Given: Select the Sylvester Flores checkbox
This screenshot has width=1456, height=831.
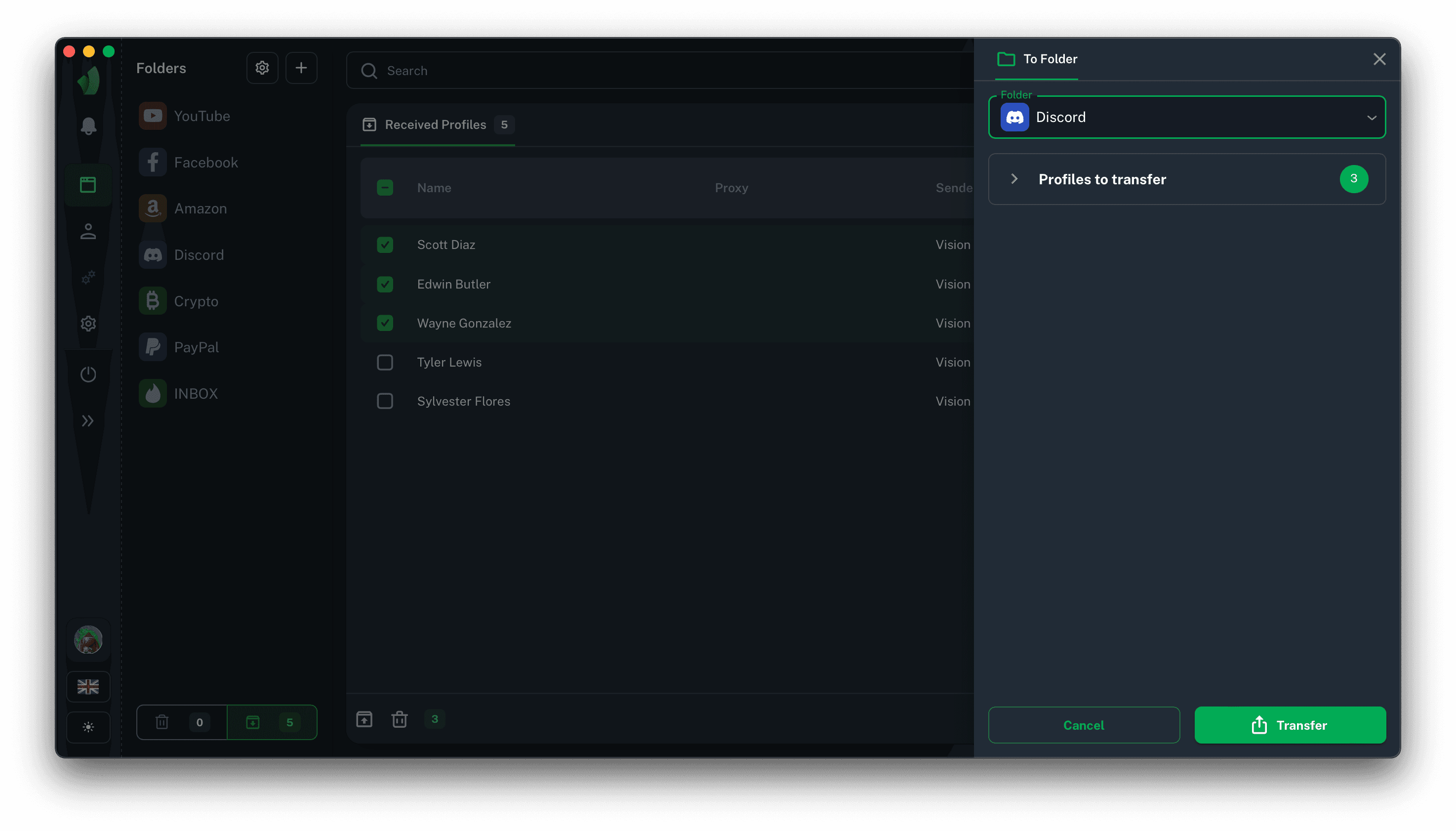Looking at the screenshot, I should pyautogui.click(x=385, y=401).
